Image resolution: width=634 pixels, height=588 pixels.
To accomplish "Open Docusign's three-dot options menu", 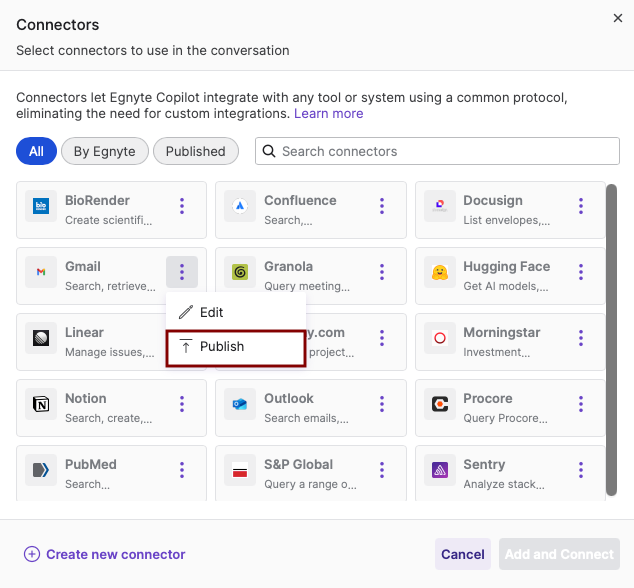I will [581, 206].
